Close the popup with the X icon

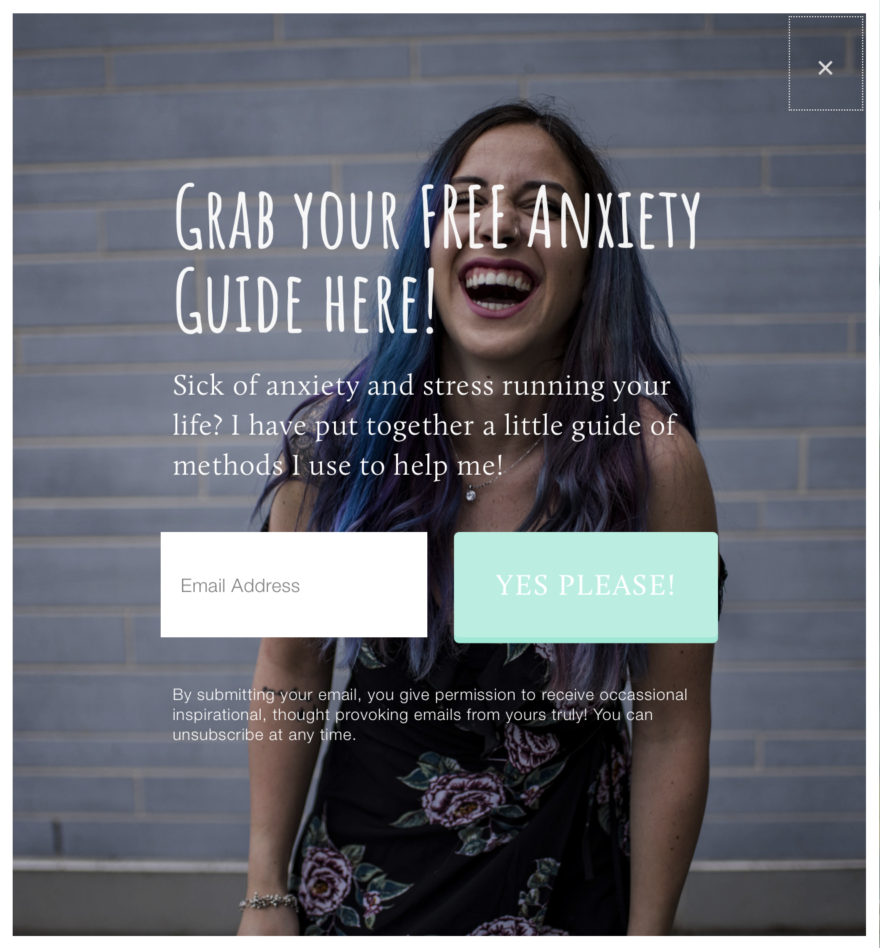tap(825, 68)
